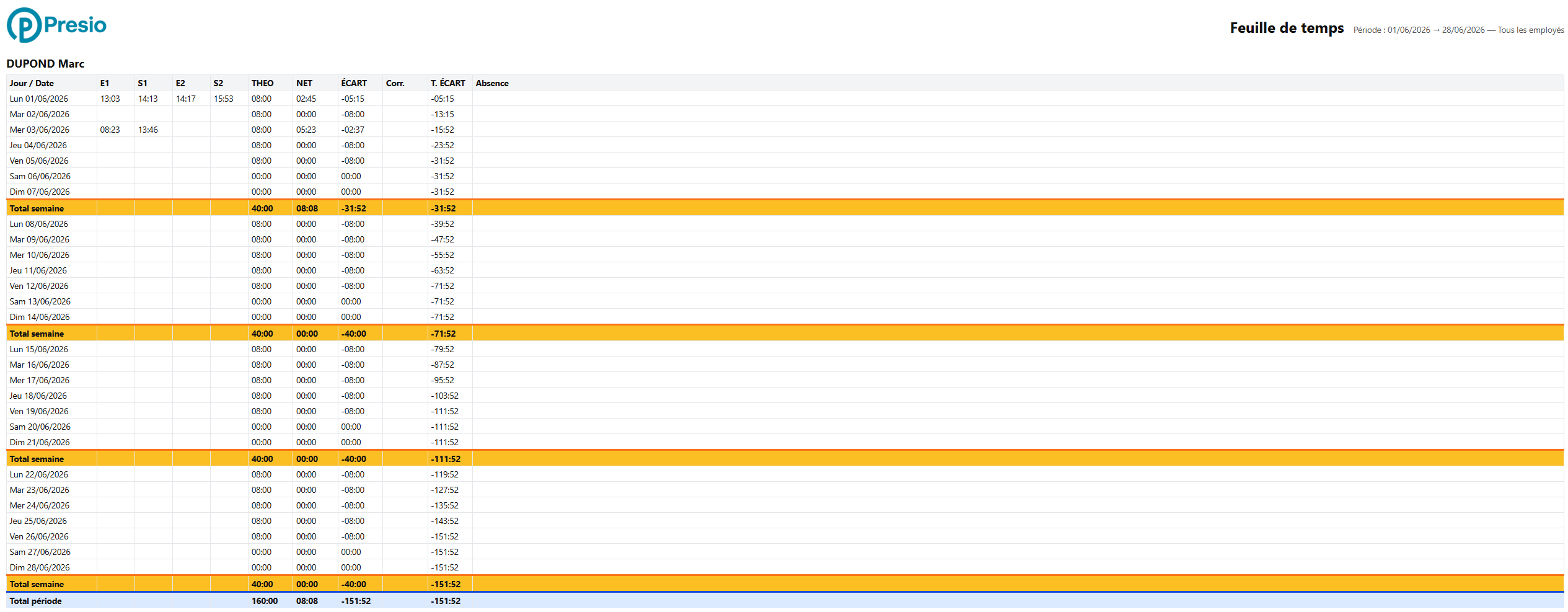Click the THEO column header
The width and height of the screenshot is (1568, 612).
pyautogui.click(x=262, y=83)
